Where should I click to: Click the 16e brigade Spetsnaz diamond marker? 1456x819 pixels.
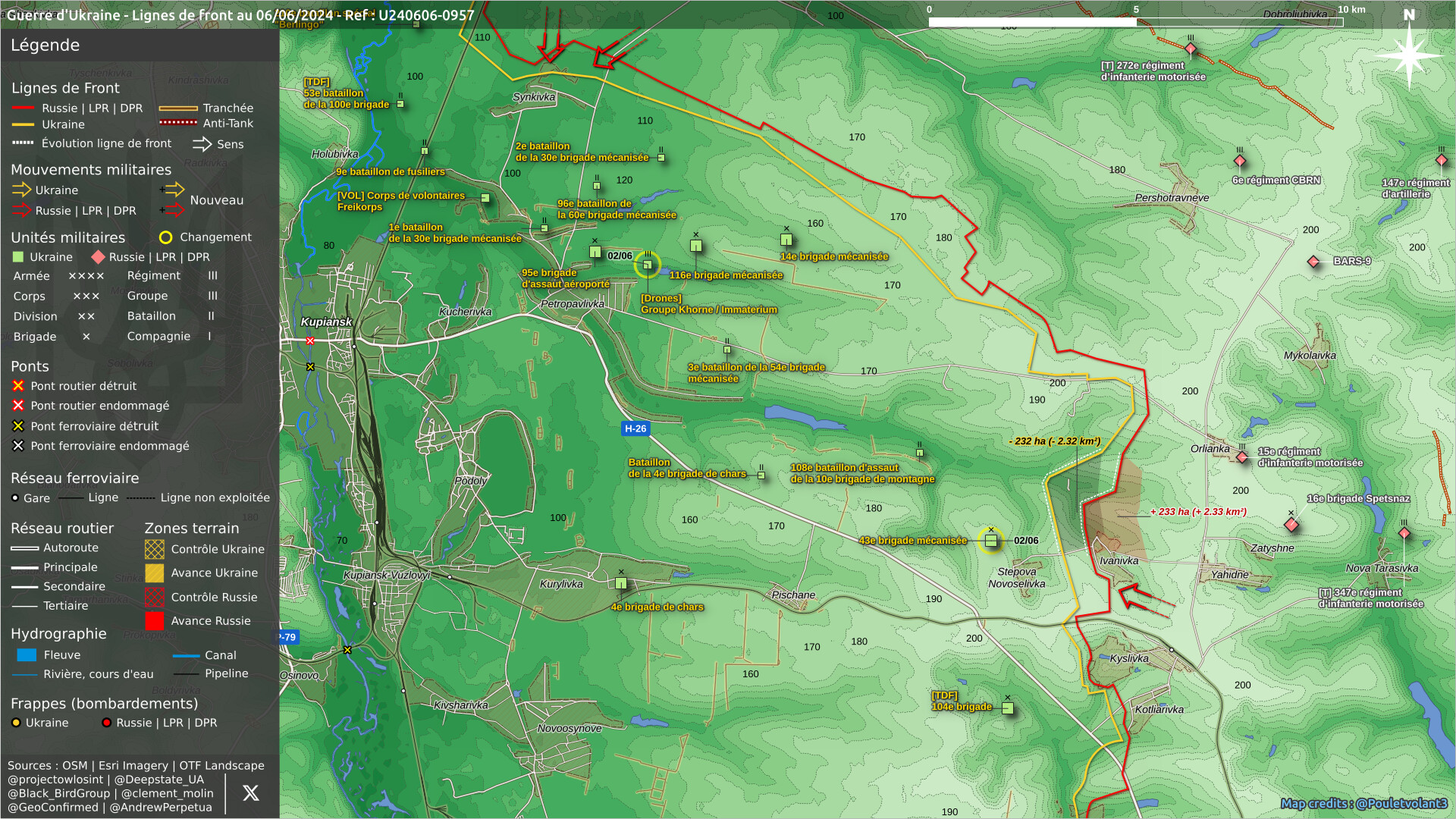[1291, 525]
